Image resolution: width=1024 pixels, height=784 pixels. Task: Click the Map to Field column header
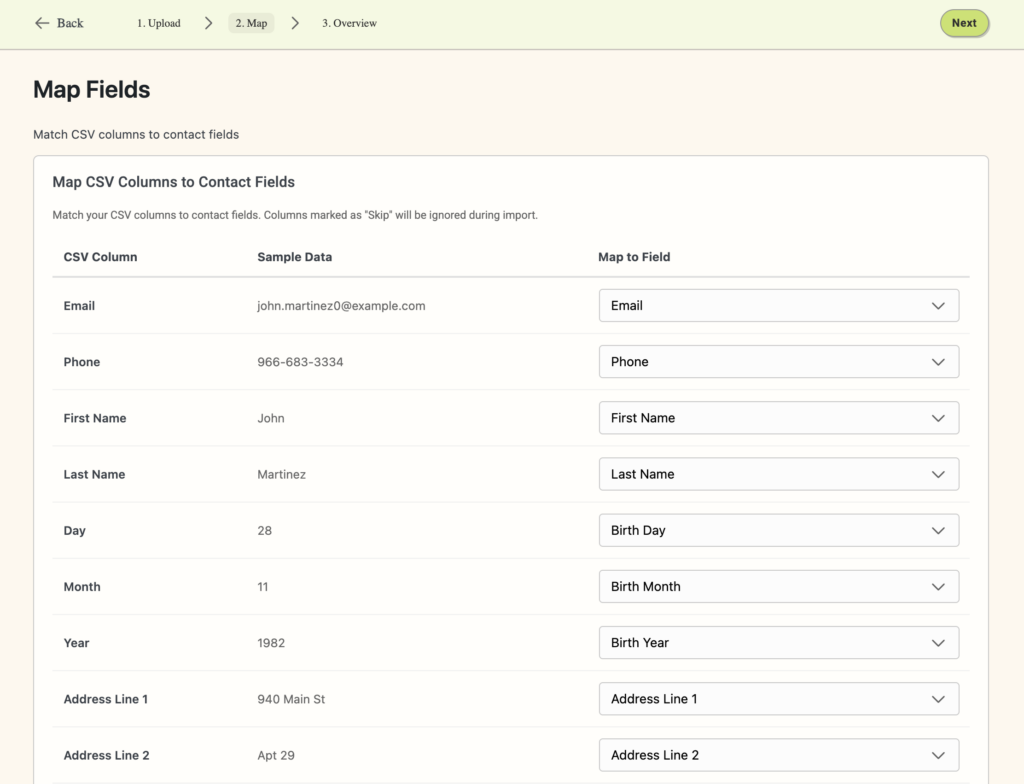pyautogui.click(x=634, y=257)
